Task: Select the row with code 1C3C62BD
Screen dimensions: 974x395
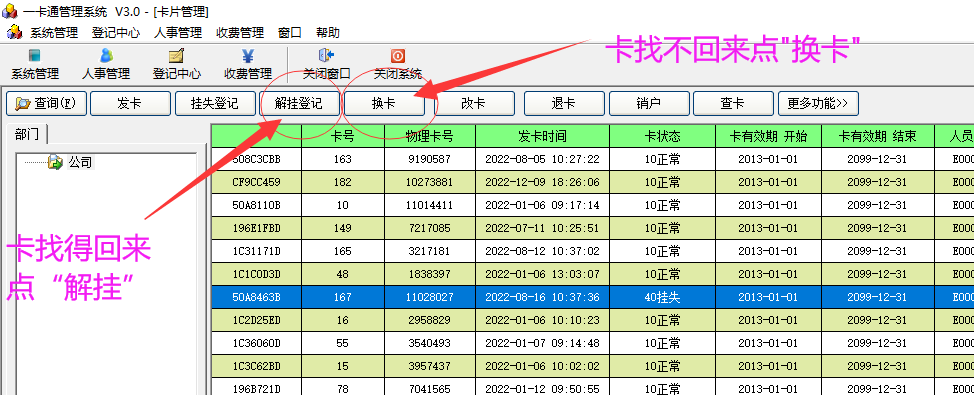Action: (593, 366)
